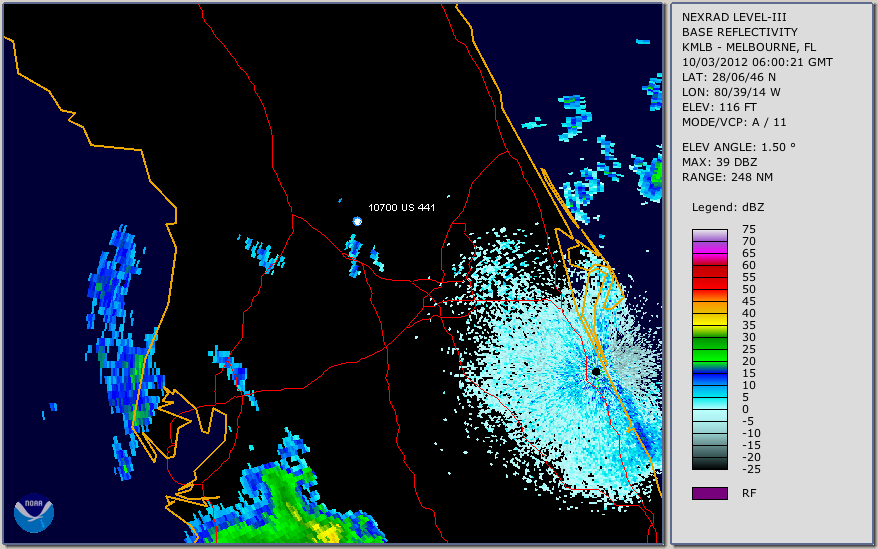The width and height of the screenshot is (878, 549).
Task: Click the 'MODE/VCP: A / 11' text
Action: [x=734, y=122]
